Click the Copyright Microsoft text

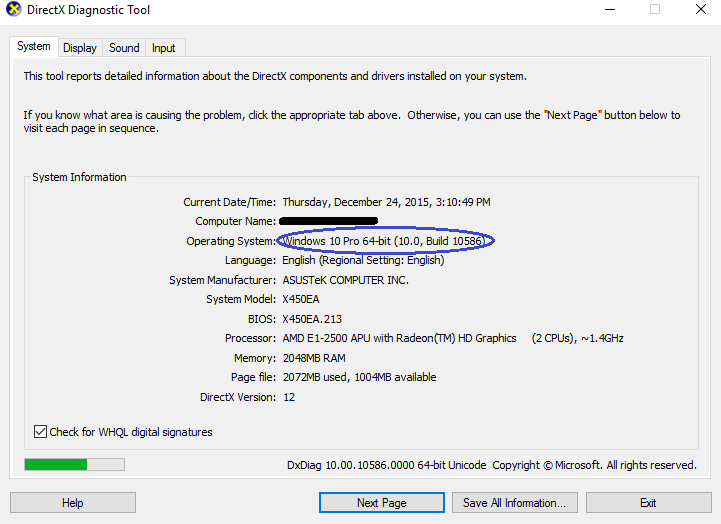coord(595,465)
